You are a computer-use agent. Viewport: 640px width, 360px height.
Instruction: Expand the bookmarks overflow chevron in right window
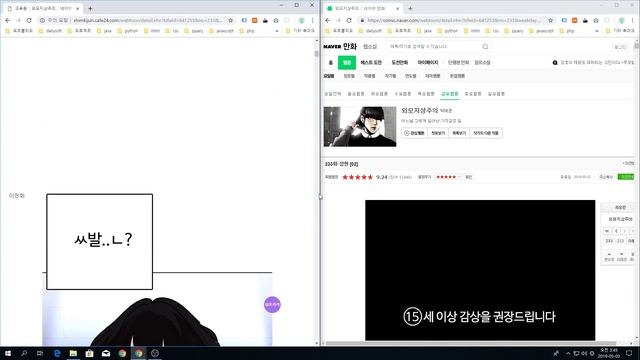click(597, 31)
